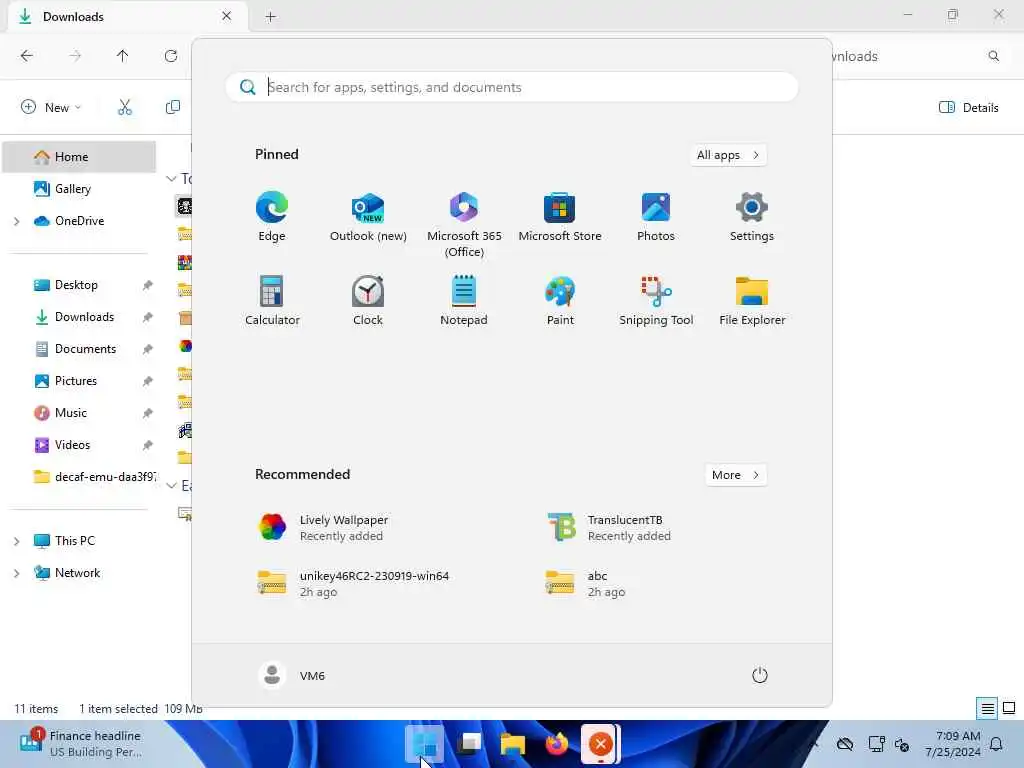
Task: Open Notepad from pinned apps
Action: [464, 300]
